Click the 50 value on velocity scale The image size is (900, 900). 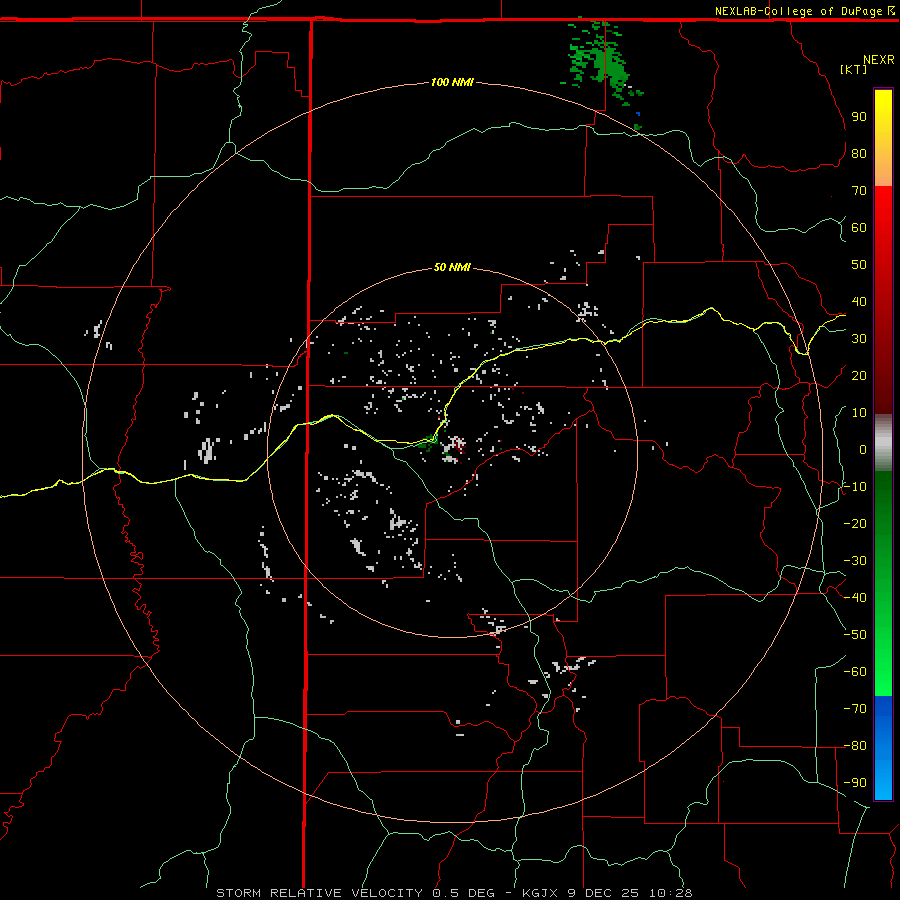point(859,265)
